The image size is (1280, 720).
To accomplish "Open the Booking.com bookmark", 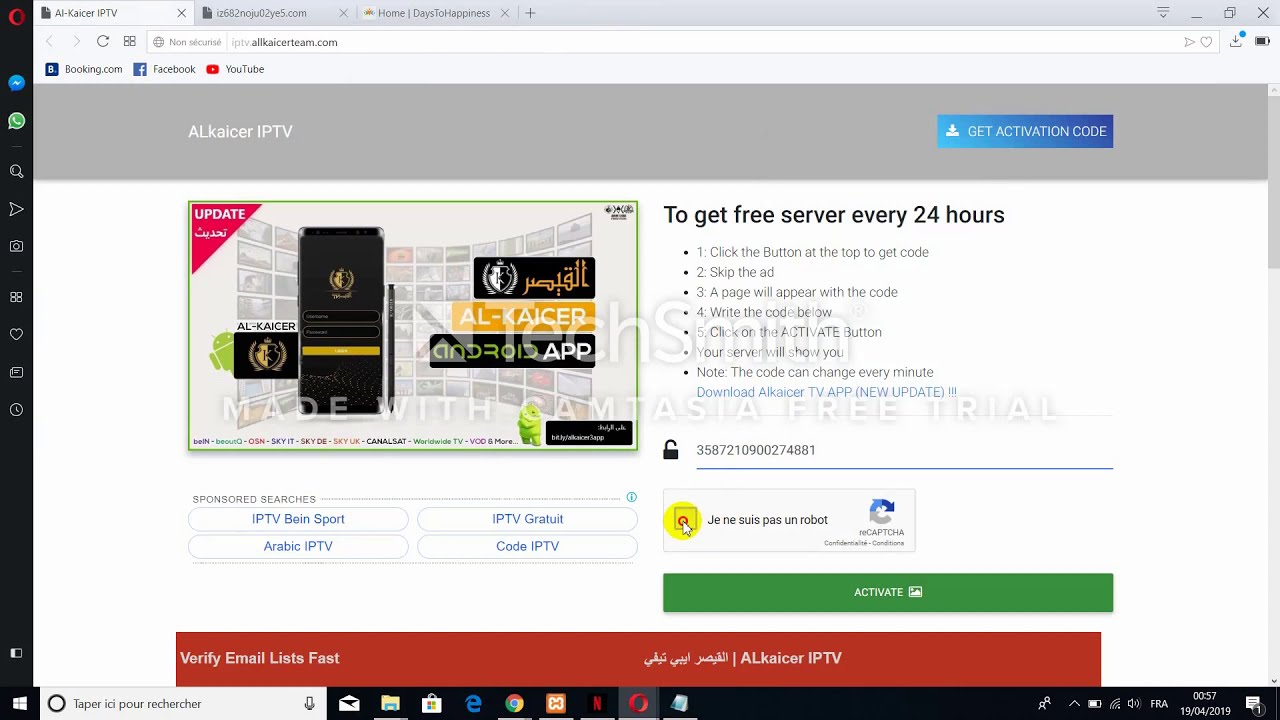I will (x=84, y=69).
